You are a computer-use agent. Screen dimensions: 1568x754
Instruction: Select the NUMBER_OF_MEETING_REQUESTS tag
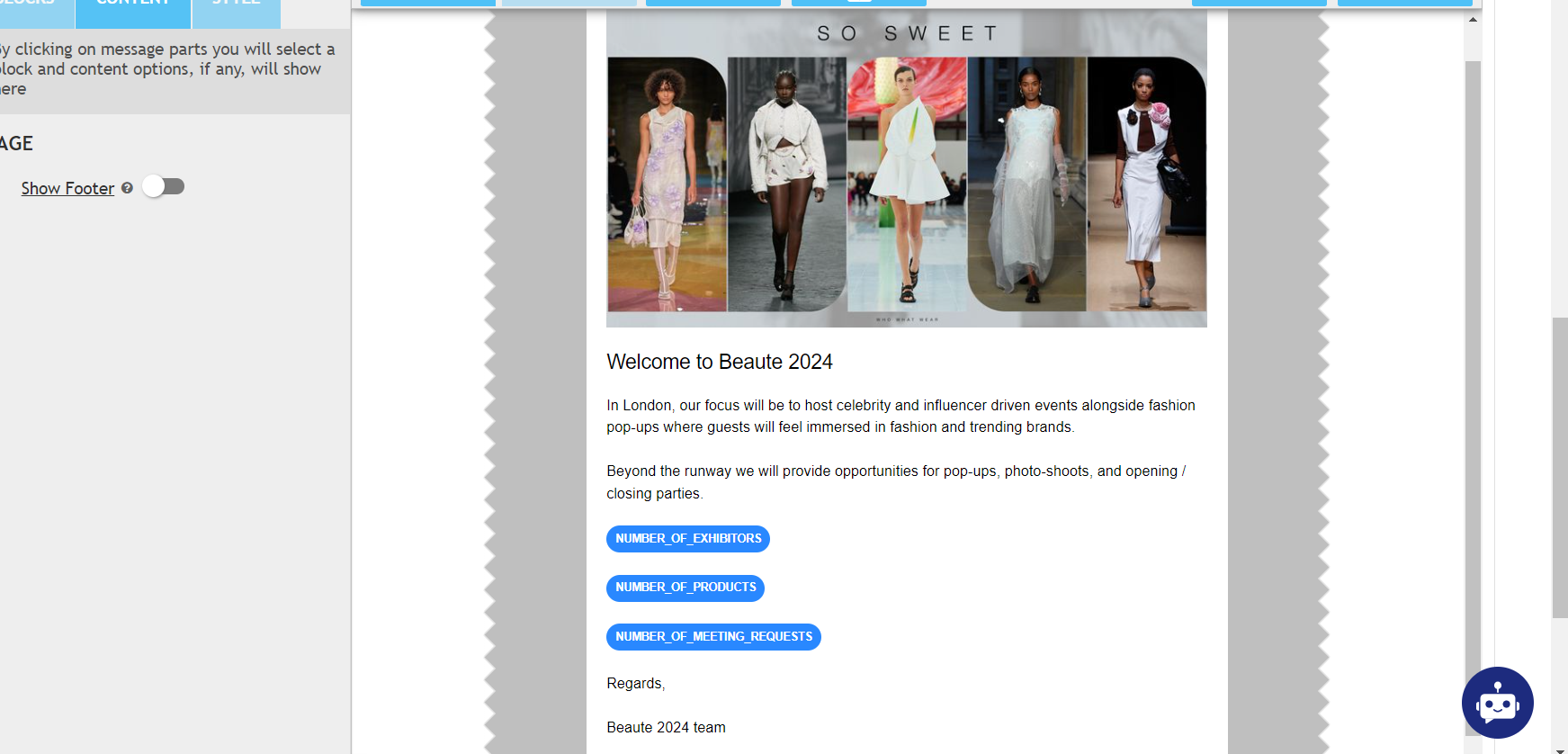(x=712, y=637)
